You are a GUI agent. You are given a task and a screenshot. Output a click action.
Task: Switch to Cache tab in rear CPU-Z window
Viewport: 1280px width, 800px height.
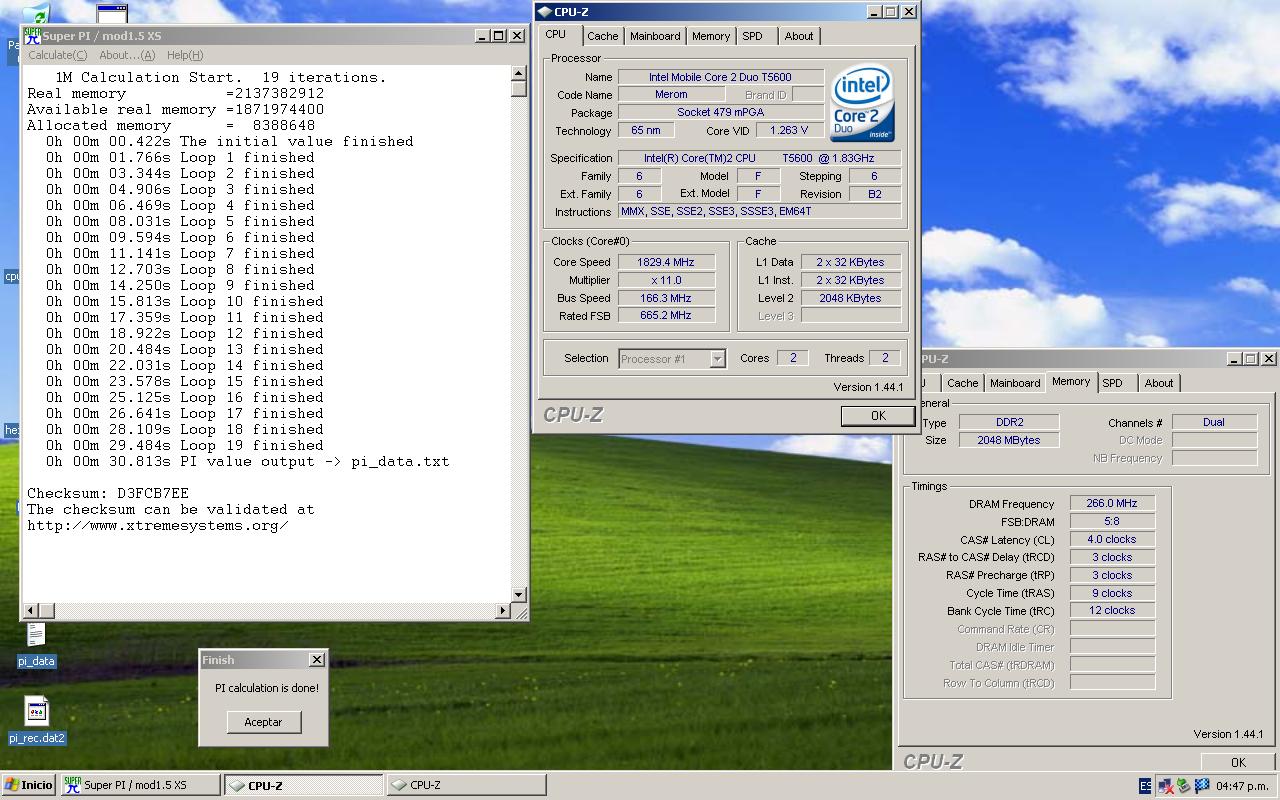pos(962,383)
